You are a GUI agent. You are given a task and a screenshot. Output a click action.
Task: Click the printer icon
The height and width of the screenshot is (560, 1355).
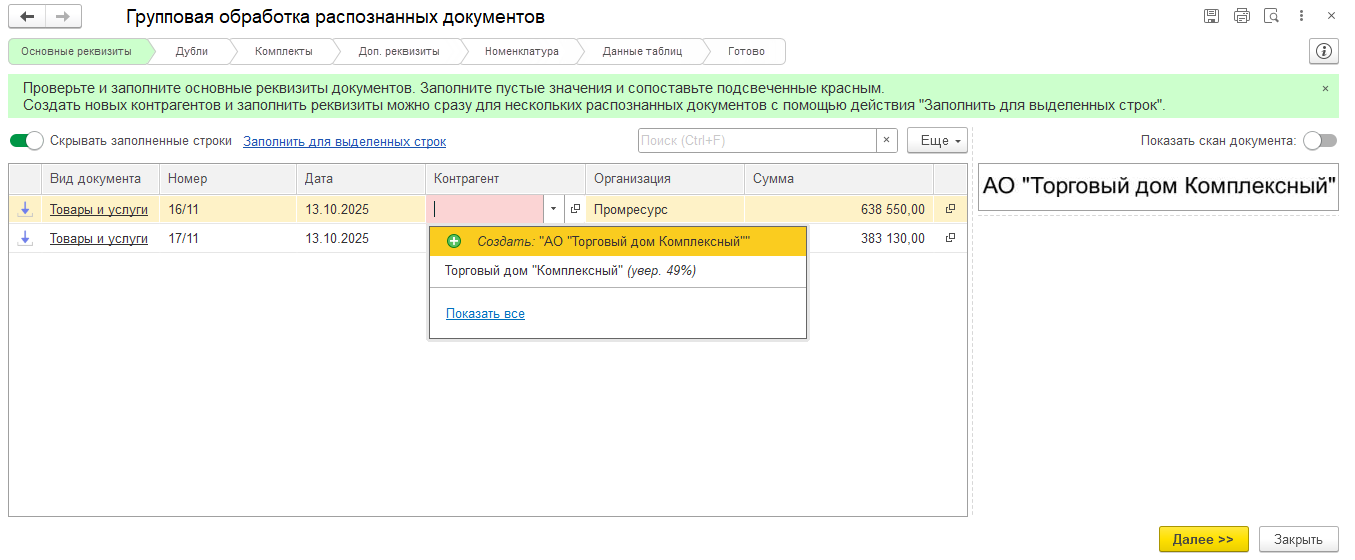[1242, 16]
